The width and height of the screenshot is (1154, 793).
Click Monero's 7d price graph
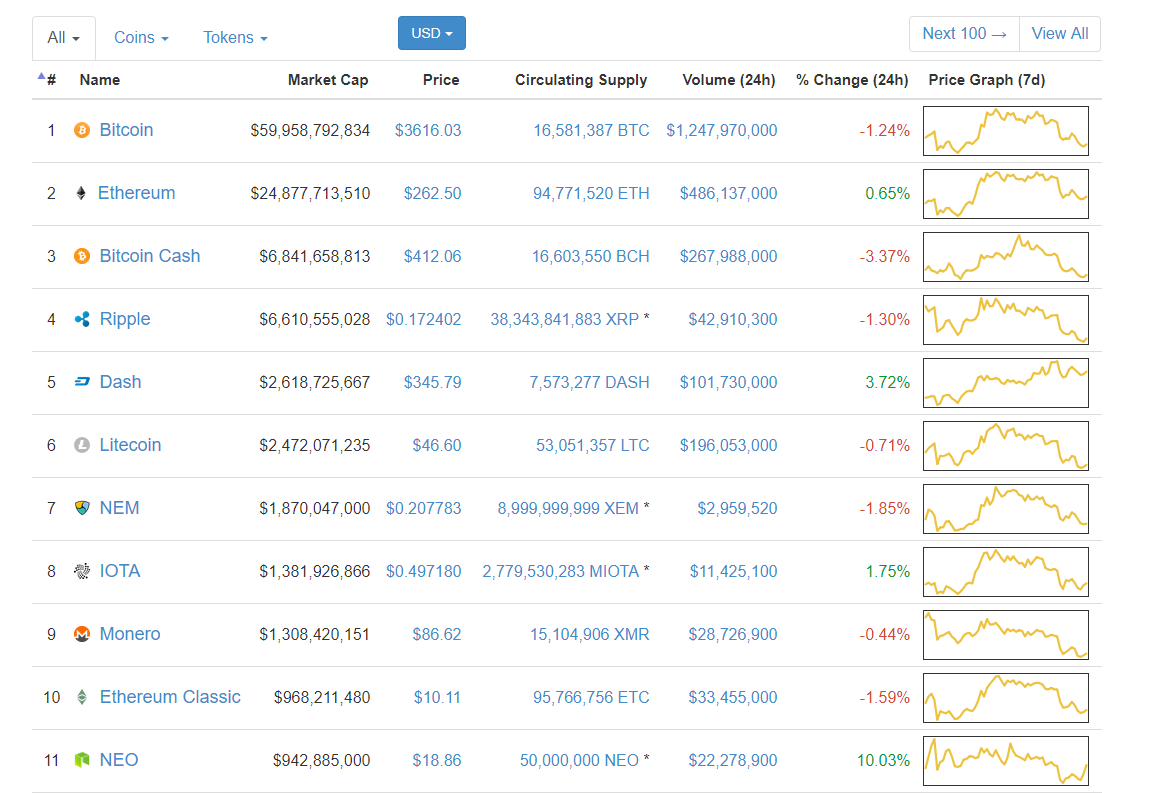pos(1006,635)
